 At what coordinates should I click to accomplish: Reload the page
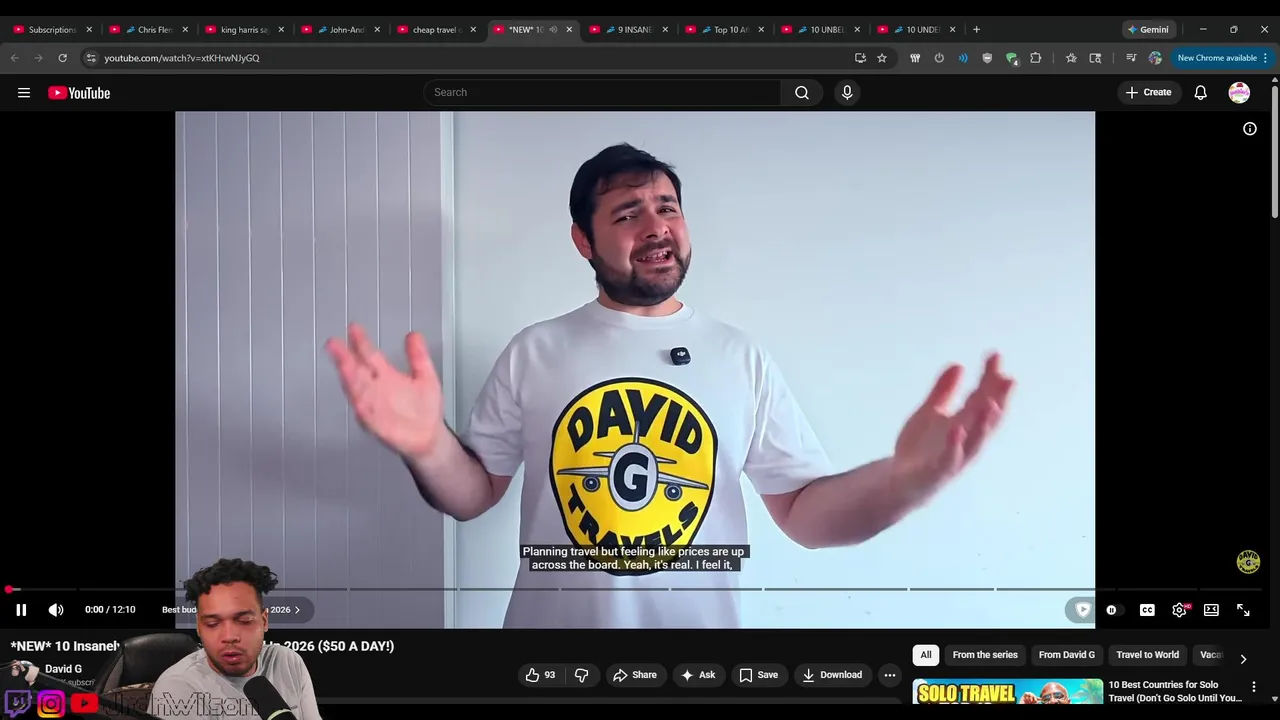(x=62, y=58)
